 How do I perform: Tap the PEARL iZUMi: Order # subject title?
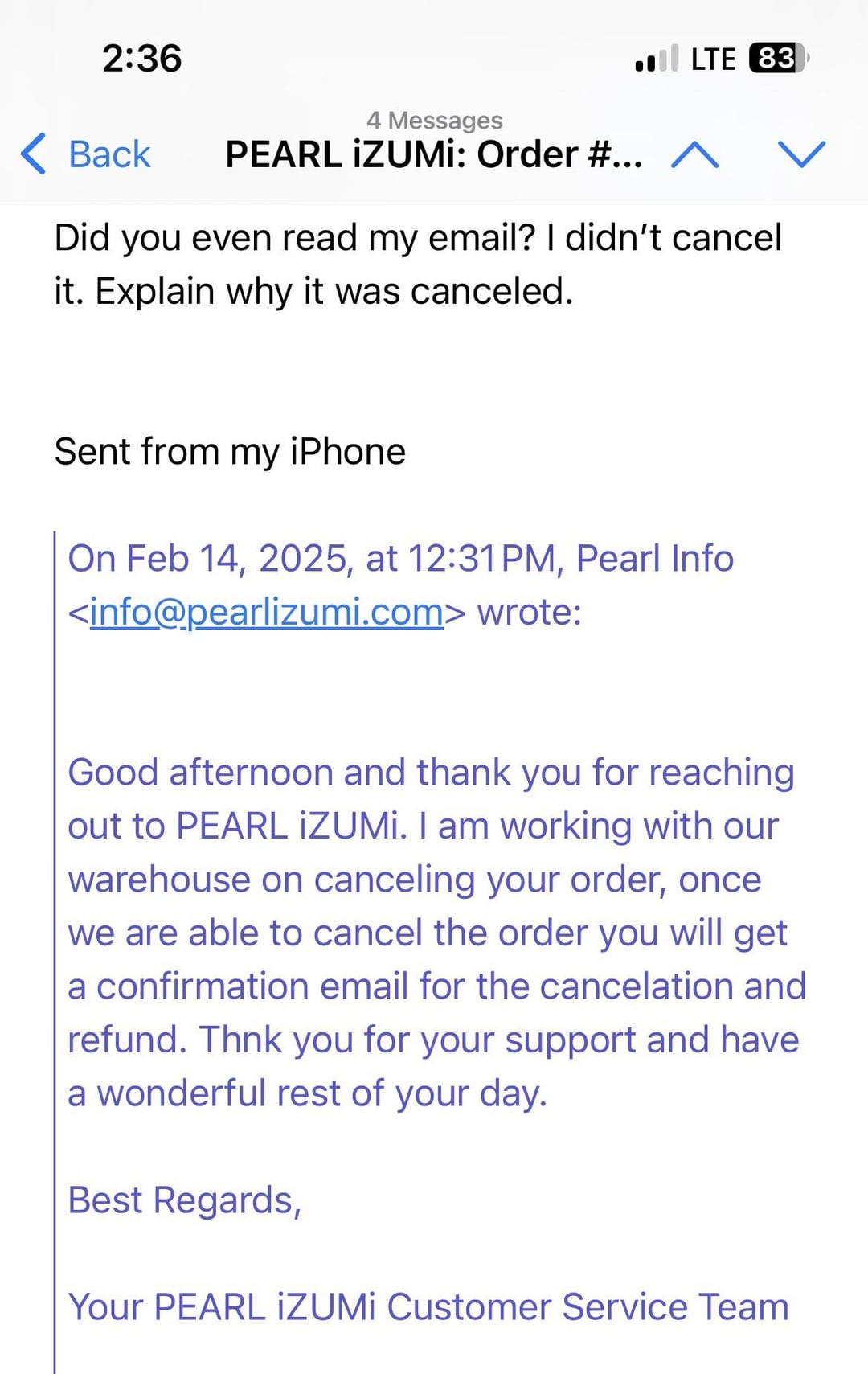pyautogui.click(x=434, y=154)
